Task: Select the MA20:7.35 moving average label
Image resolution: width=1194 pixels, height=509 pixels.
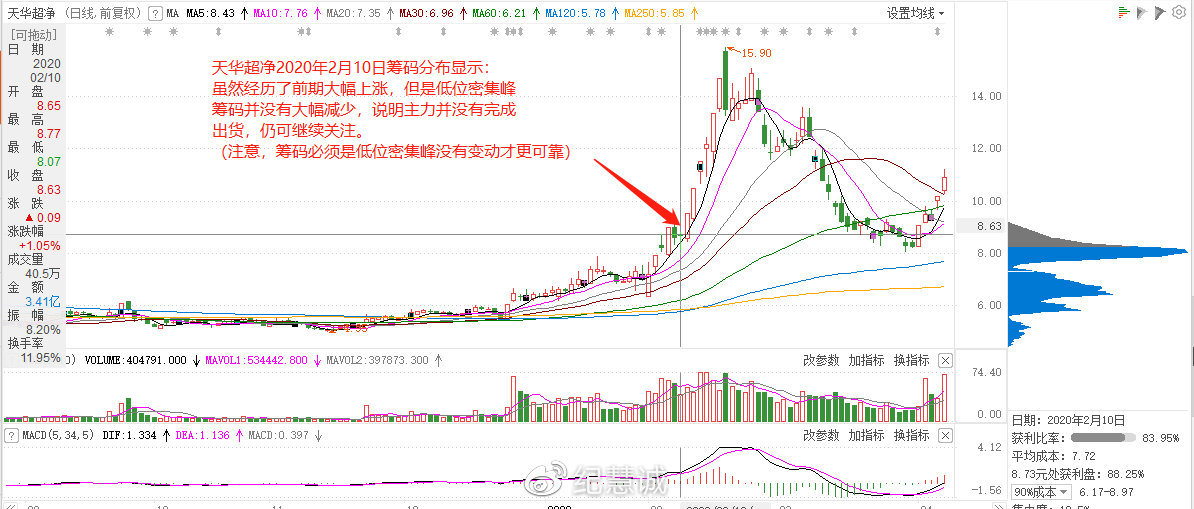Action: coord(353,14)
